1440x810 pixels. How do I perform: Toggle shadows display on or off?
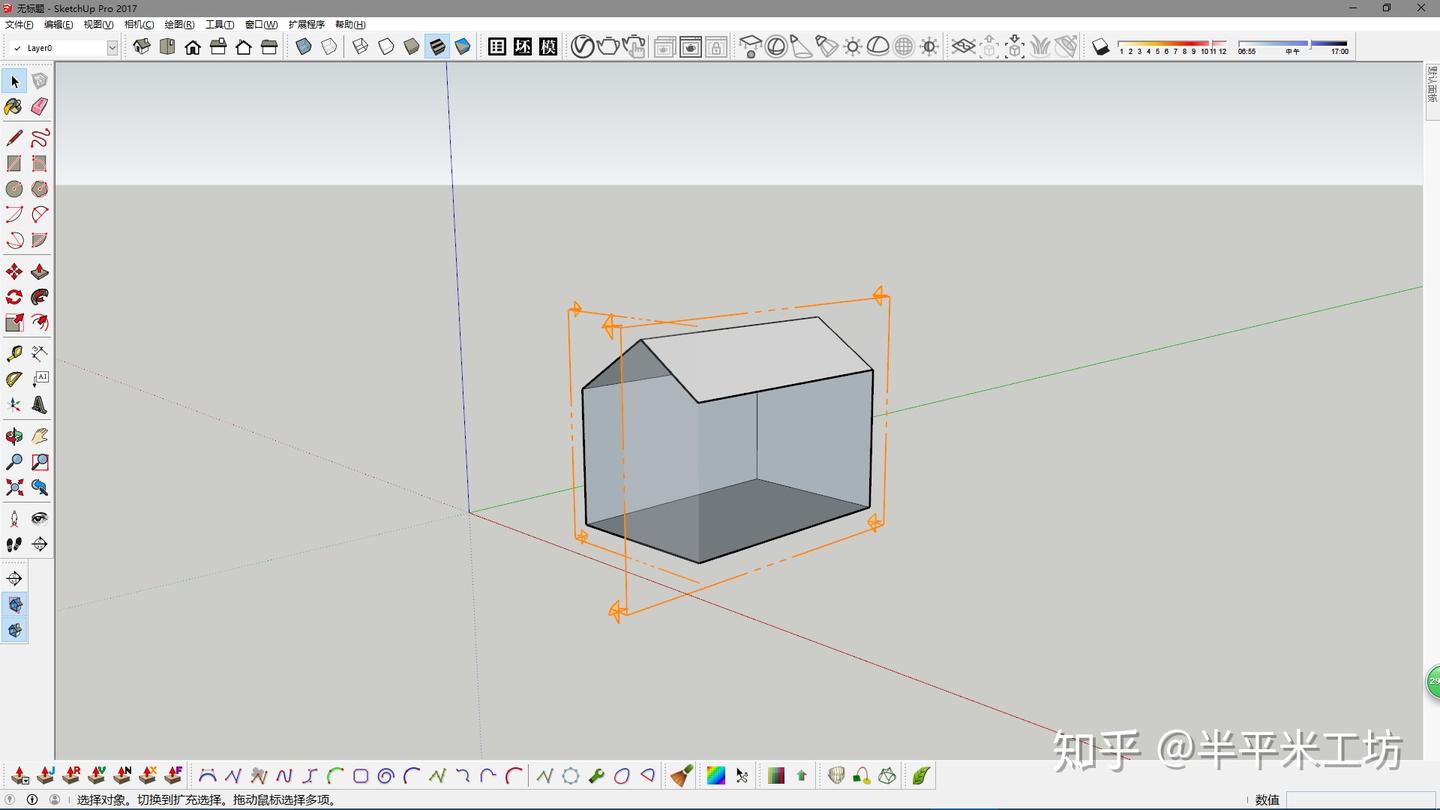coord(1100,47)
